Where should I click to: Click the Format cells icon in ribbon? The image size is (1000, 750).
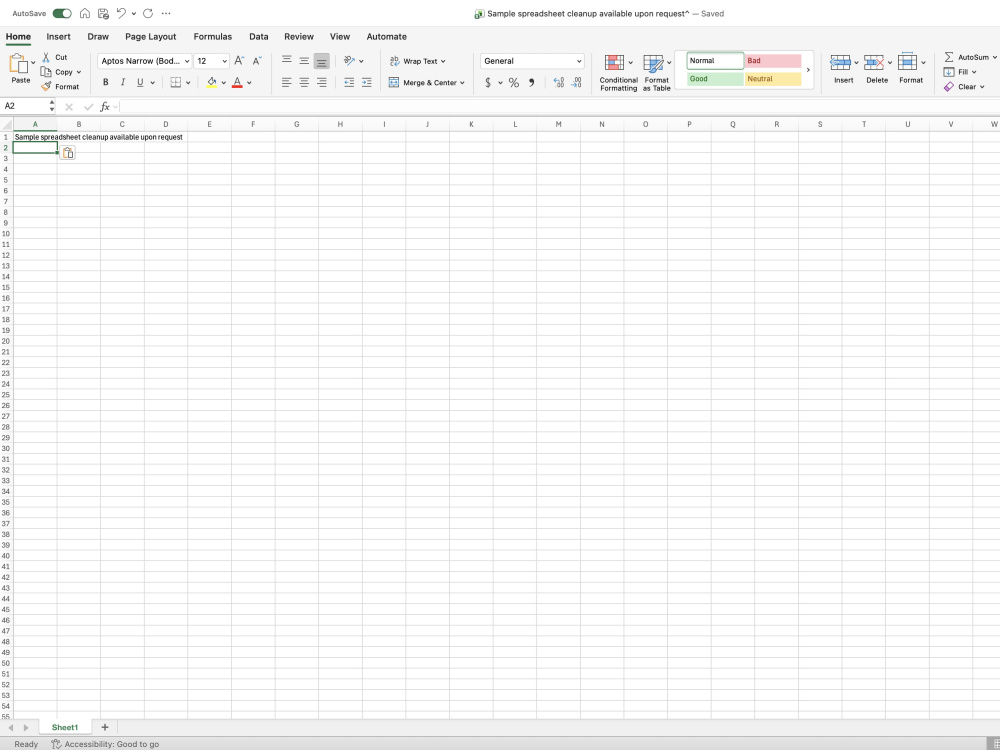tap(908, 62)
